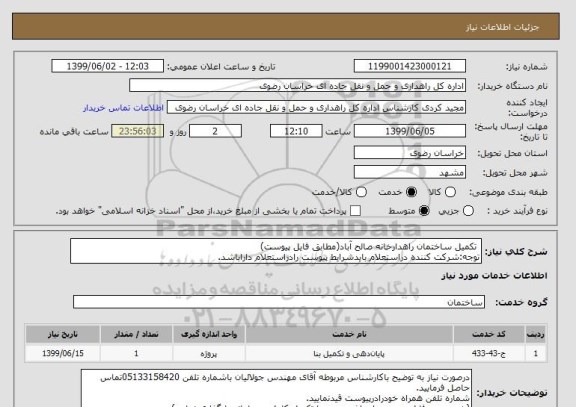The image size is (576, 407).
Task: Click the delivery province field خراسان رضوی
Action: coord(410,153)
